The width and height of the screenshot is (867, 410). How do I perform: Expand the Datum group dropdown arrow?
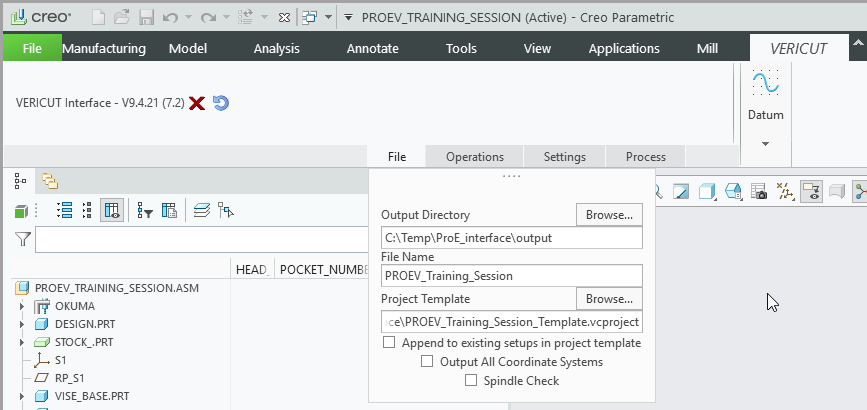point(766,144)
